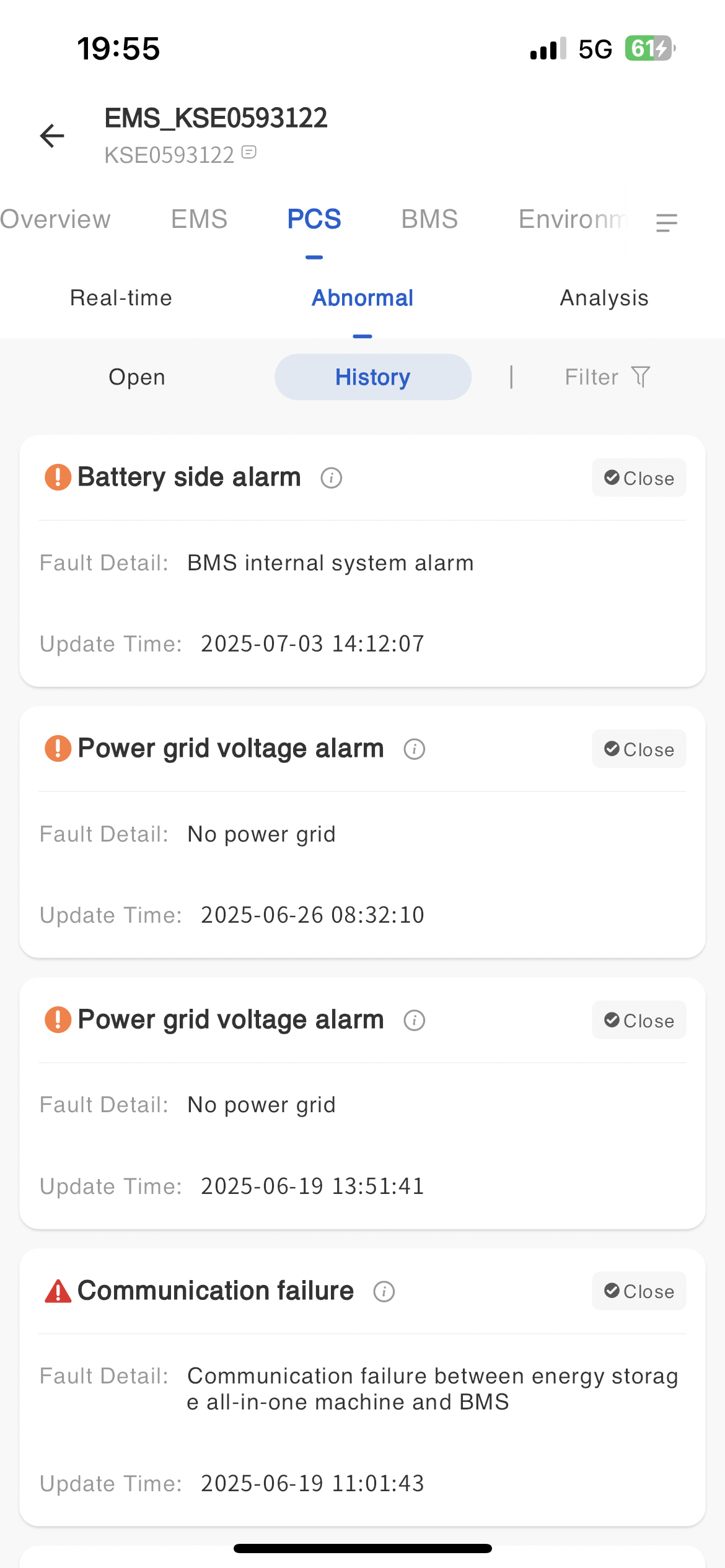Tap the back arrow icon
The height and width of the screenshot is (1568, 725).
[x=52, y=136]
